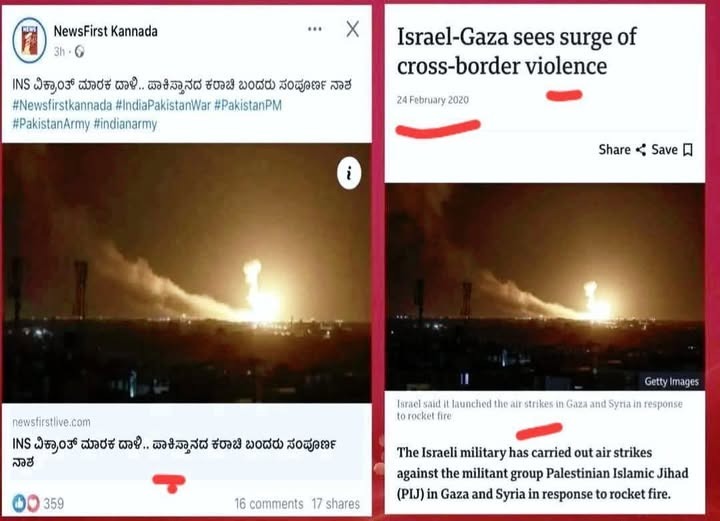The image size is (720, 521).
Task: Open the explosion photo in the Facebook post
Action: (x=187, y=273)
